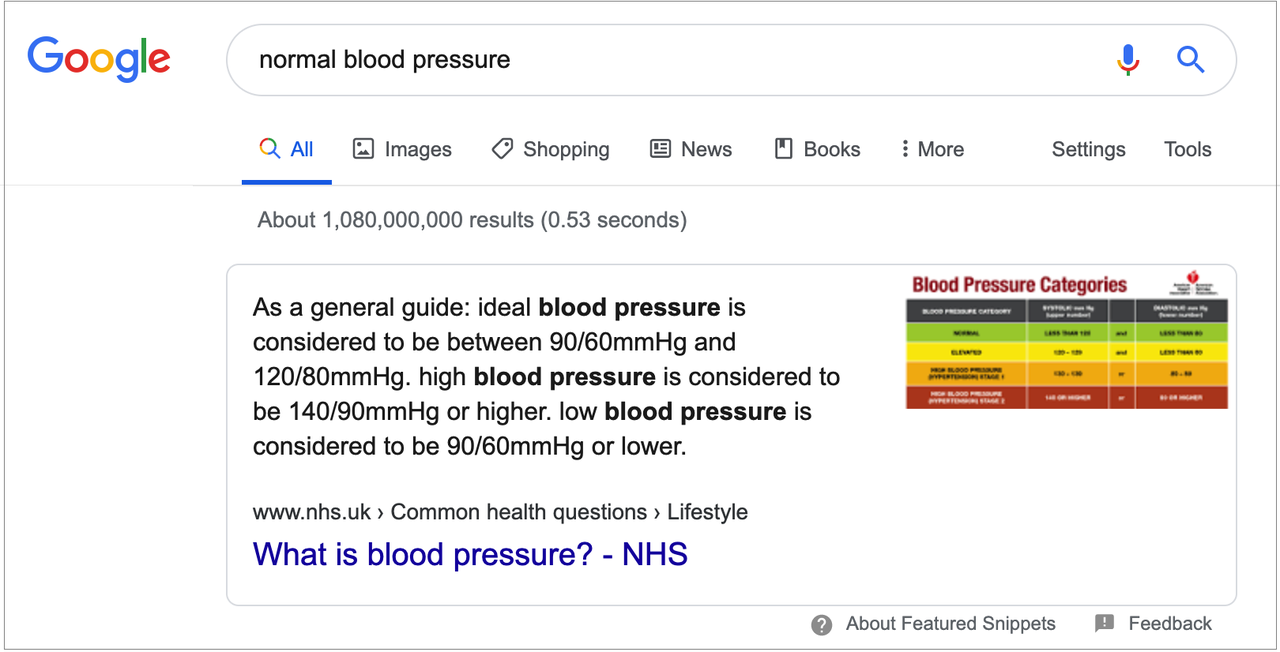1280x652 pixels.
Task: Expand the More options menu
Action: (932, 149)
